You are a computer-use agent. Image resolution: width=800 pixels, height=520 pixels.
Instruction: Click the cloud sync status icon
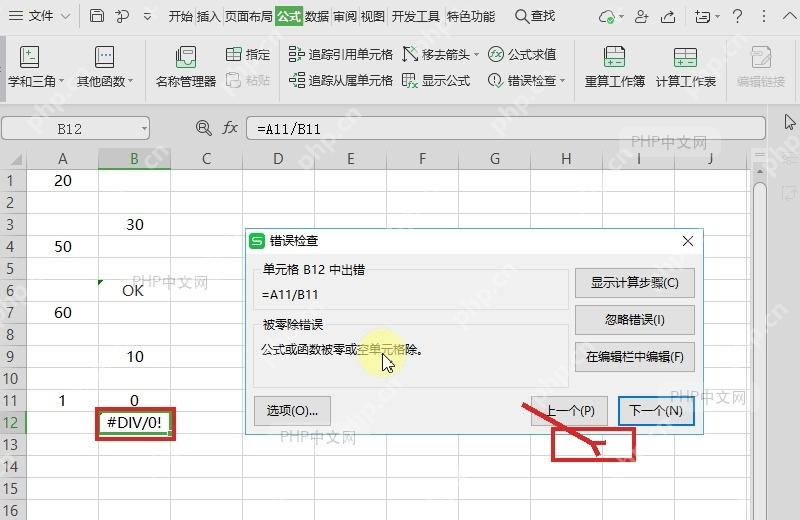(x=607, y=17)
